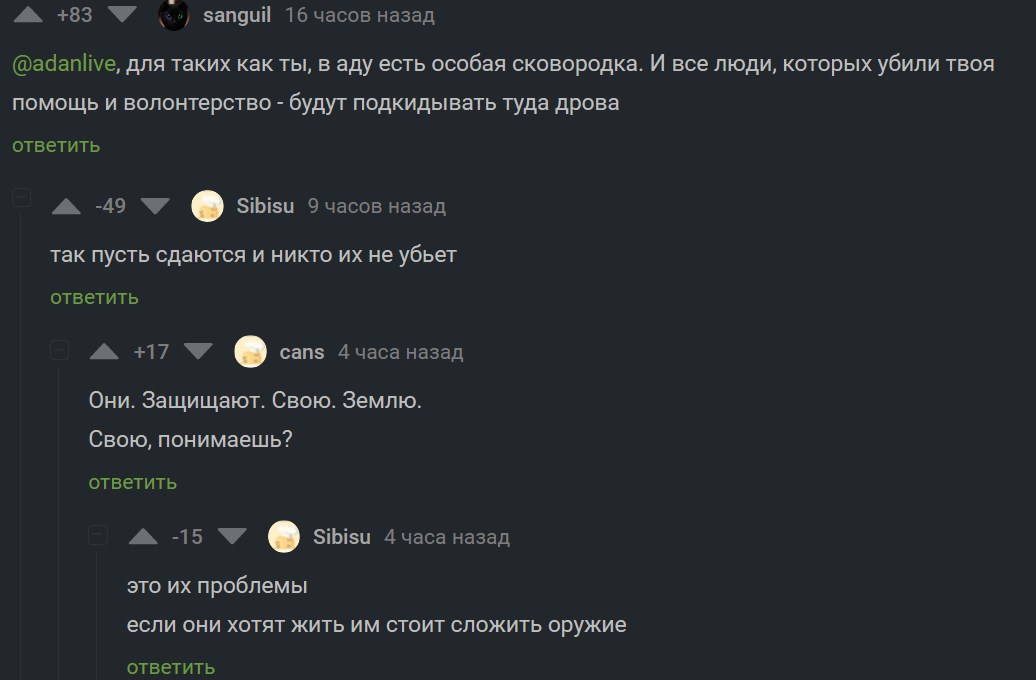Screen dimensions: 1036x680
Task: Collapse the cans comment thread
Action: [x=59, y=350]
